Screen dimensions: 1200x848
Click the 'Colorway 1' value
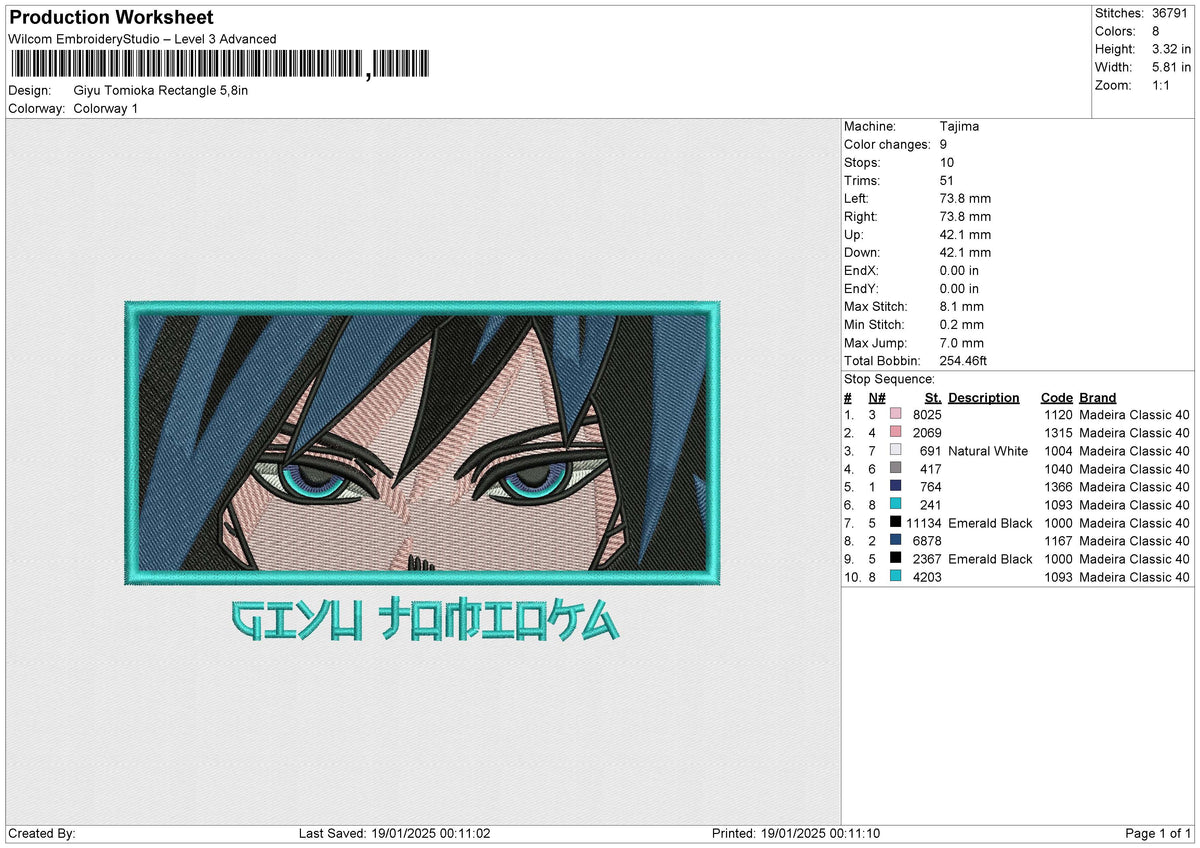point(106,108)
